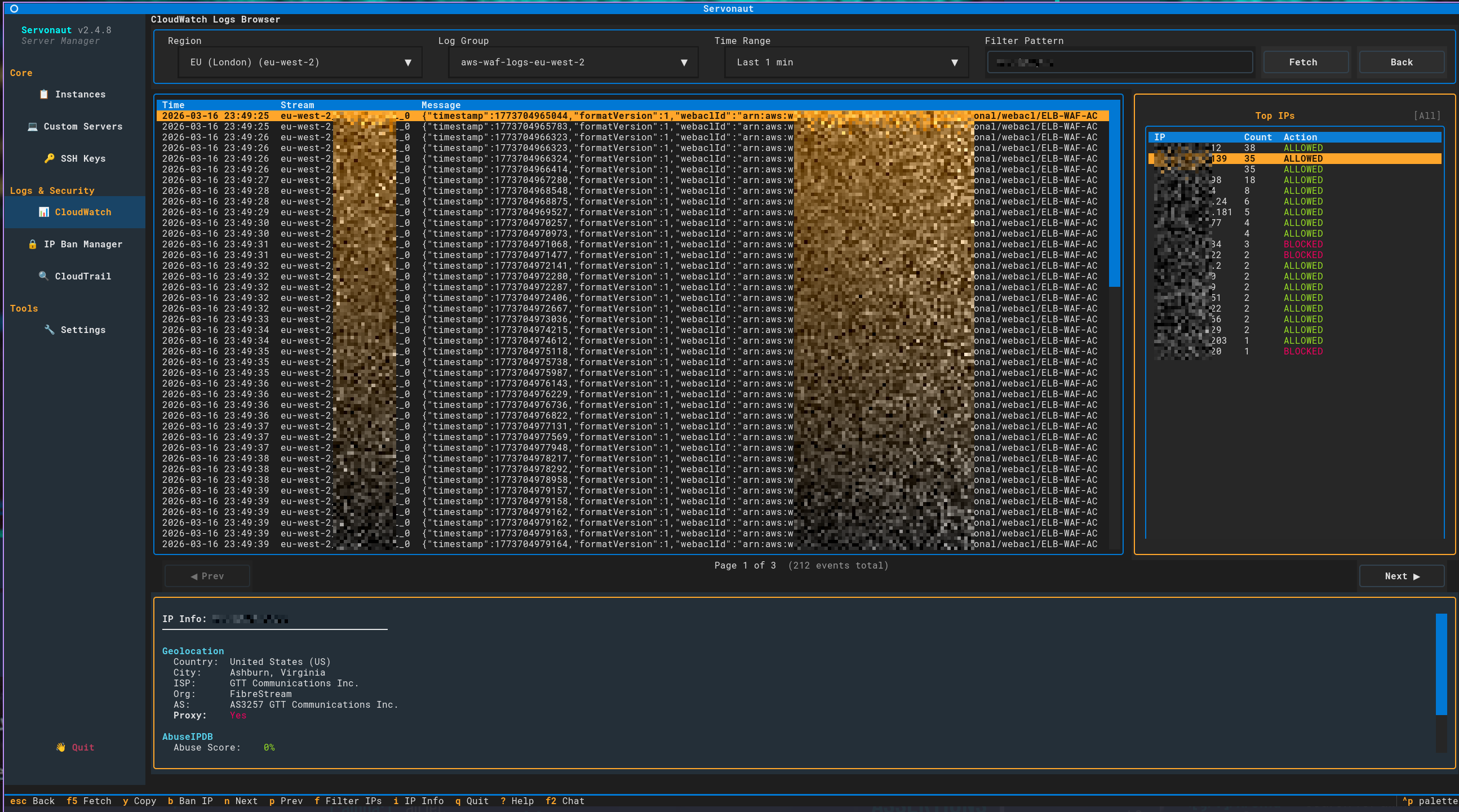Click the Log Group dropdown arrow
The height and width of the screenshot is (812, 1459).
[x=684, y=63]
